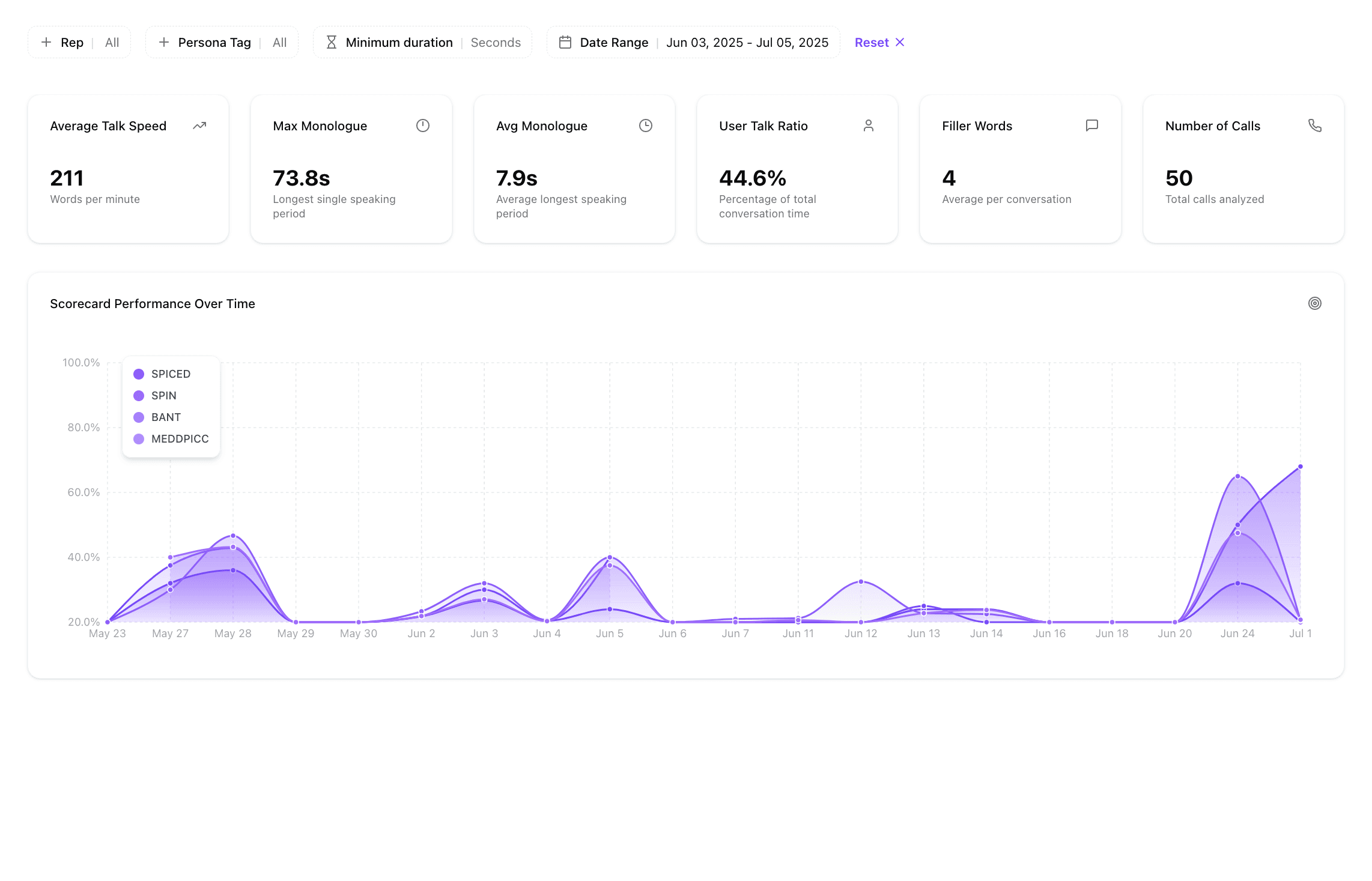Click the Minimum duration Seconds field
Image resolution: width=1372 pixels, height=881 pixels.
click(496, 42)
